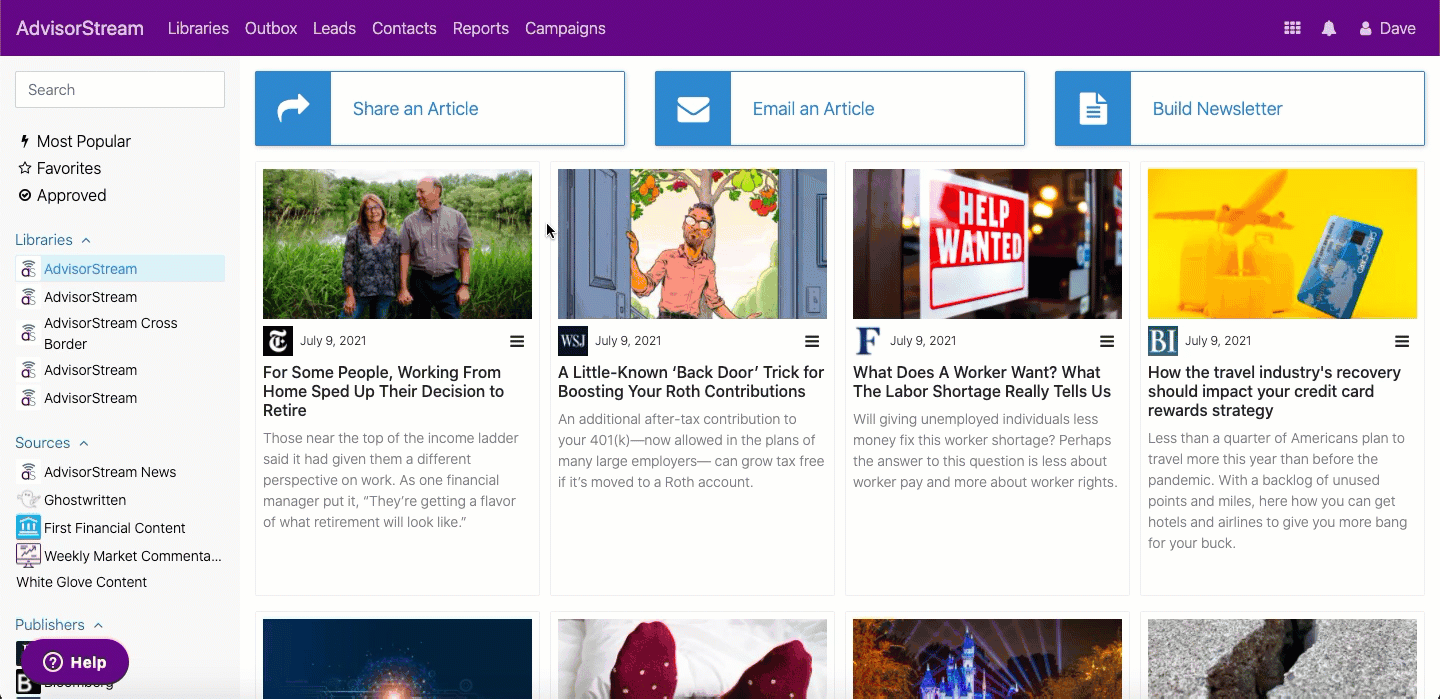1440x699 pixels.
Task: Open the menu for the Working From Home article
Action: pos(517,341)
